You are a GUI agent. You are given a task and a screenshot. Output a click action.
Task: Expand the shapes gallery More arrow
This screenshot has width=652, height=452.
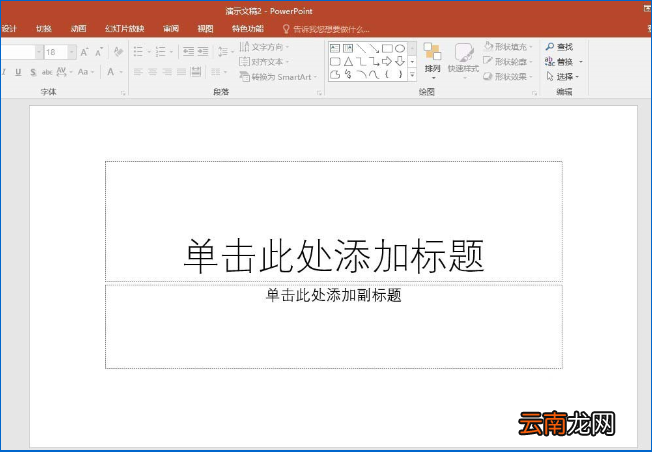coord(412,75)
